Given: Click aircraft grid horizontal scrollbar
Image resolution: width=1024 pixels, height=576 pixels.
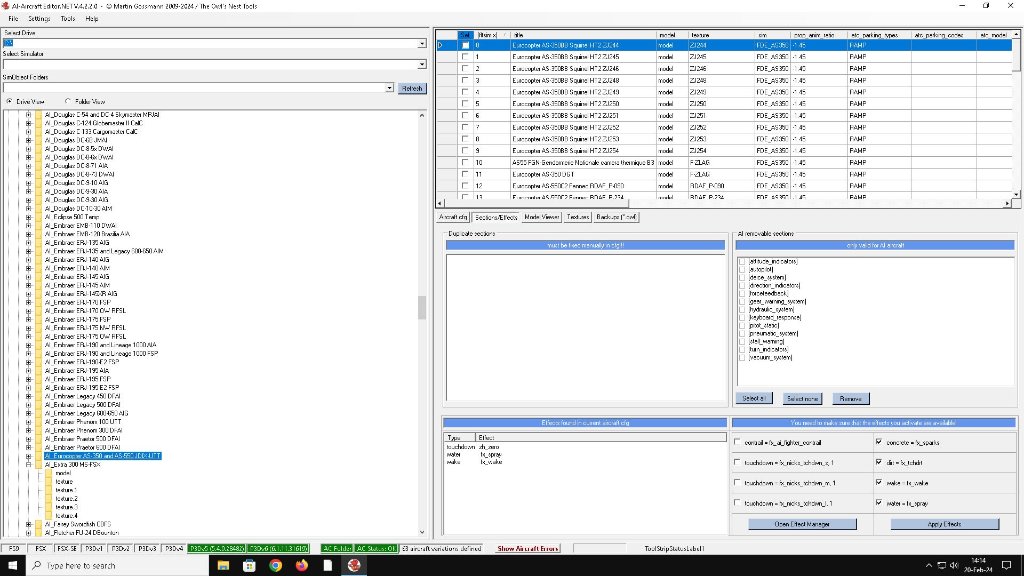Looking at the screenshot, I should 537,203.
